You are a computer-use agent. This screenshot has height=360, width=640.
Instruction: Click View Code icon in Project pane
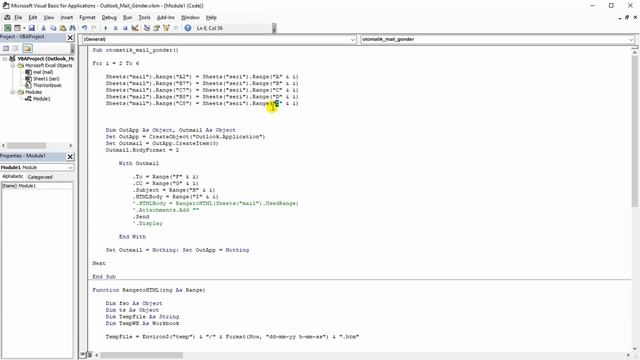coord(6,49)
